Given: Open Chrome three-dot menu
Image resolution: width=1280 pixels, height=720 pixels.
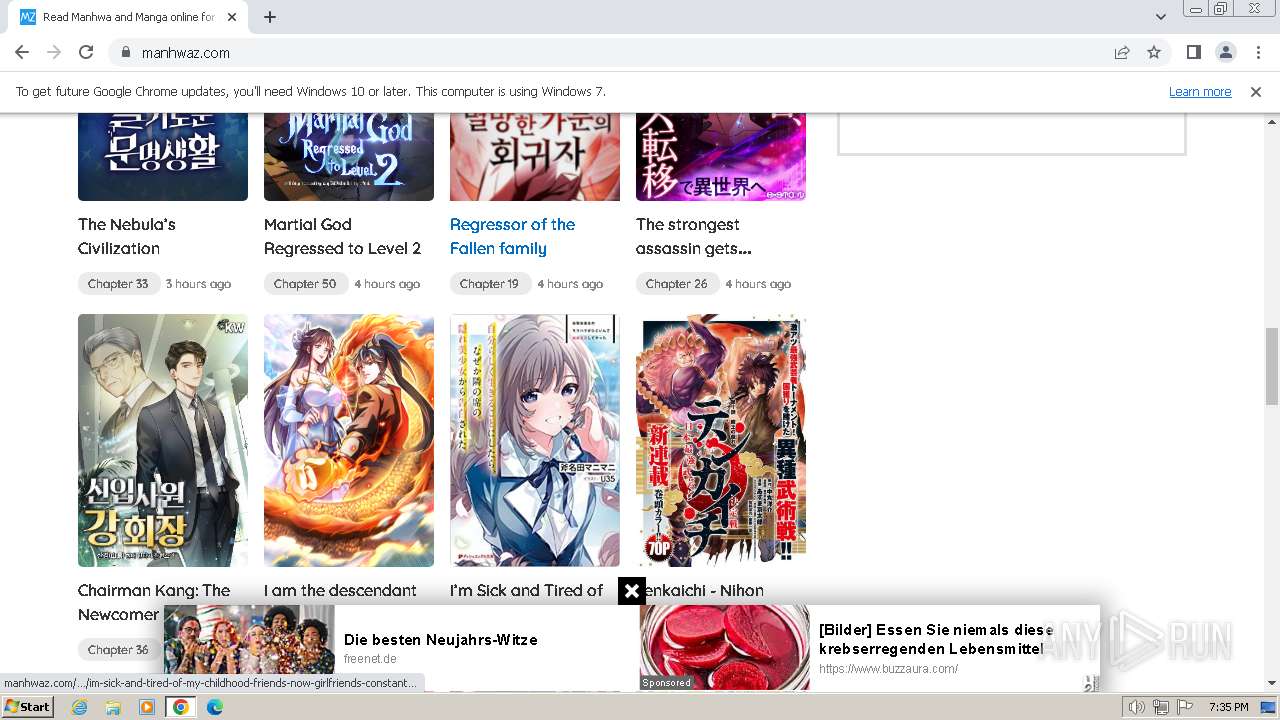Looking at the screenshot, I should 1257,52.
